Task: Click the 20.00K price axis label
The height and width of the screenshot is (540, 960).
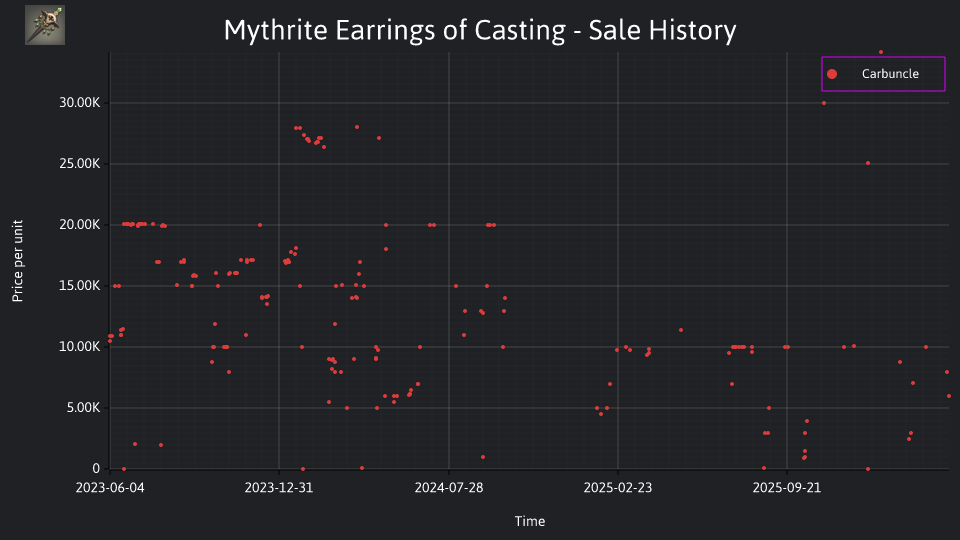Action: (x=80, y=225)
